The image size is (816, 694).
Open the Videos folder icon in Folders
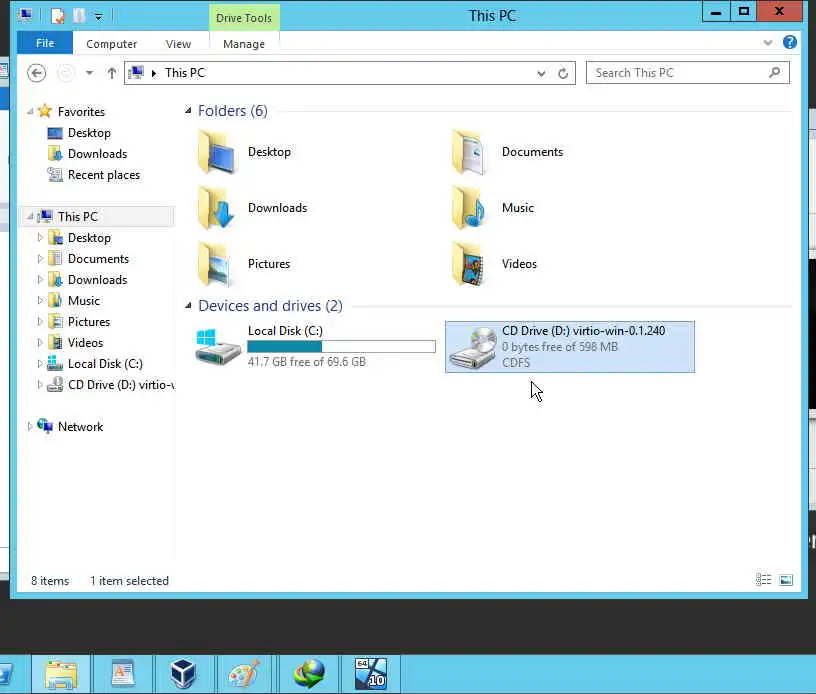pyautogui.click(x=470, y=264)
